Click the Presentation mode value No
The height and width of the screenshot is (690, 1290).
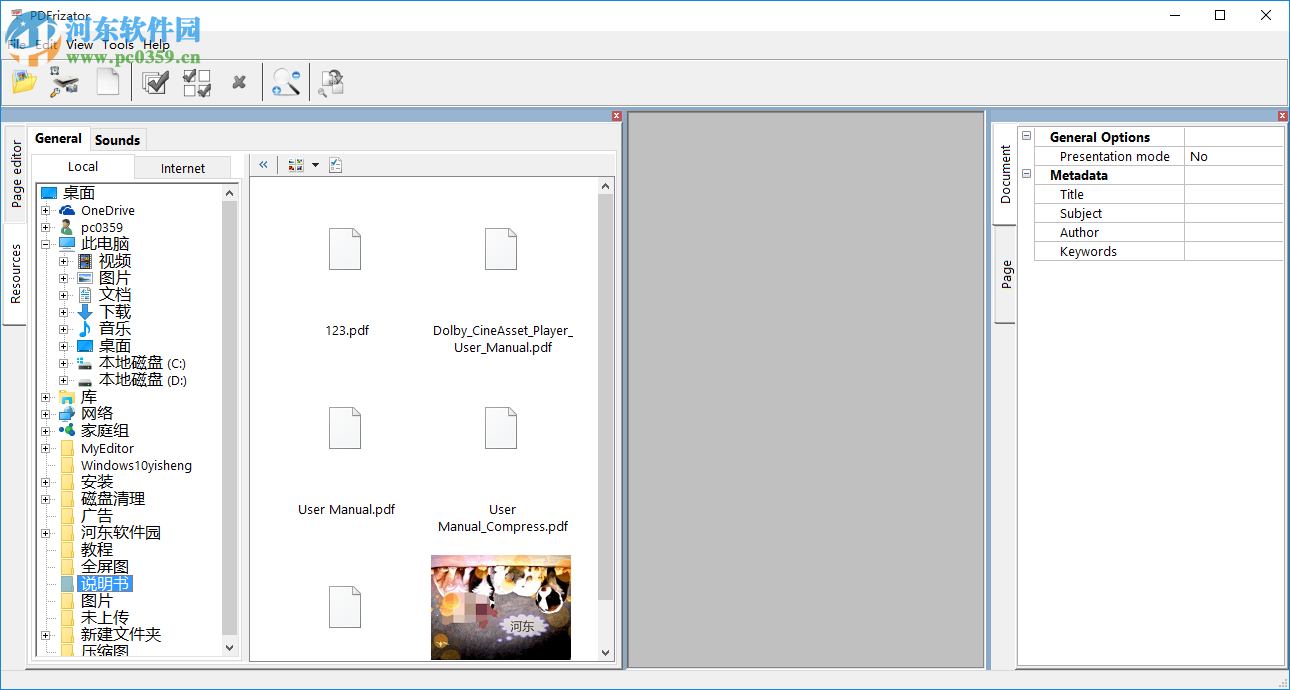click(x=1233, y=156)
